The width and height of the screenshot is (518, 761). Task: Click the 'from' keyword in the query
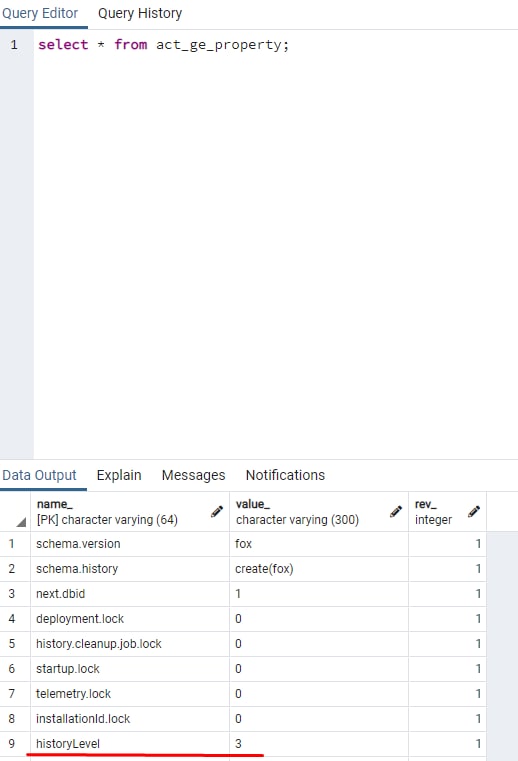coord(131,45)
